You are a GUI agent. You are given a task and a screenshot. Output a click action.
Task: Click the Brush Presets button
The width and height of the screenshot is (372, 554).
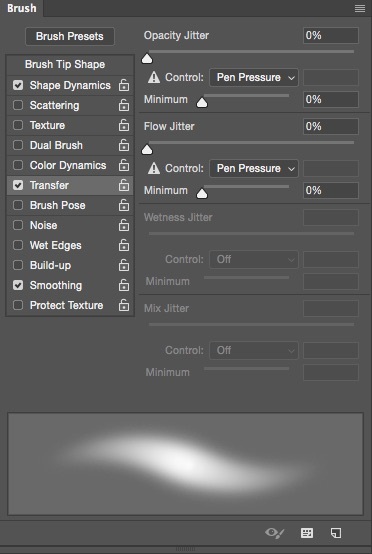pos(70,36)
